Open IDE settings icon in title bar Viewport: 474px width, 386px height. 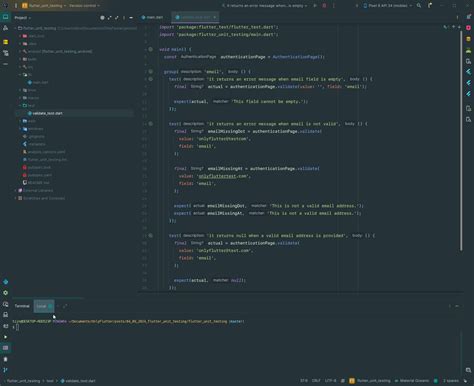(x=430, y=6)
